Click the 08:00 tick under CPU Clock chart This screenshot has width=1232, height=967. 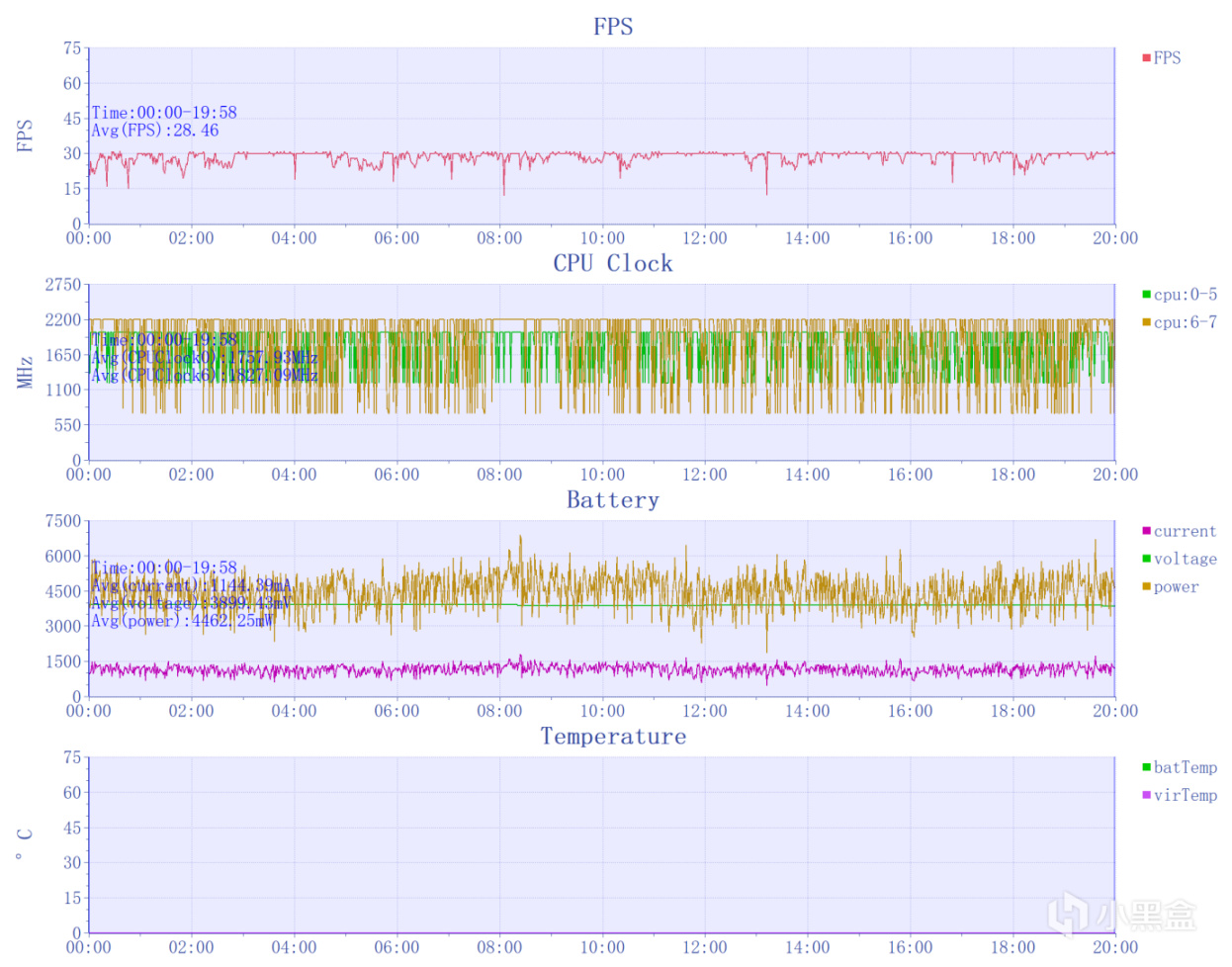[x=499, y=475]
